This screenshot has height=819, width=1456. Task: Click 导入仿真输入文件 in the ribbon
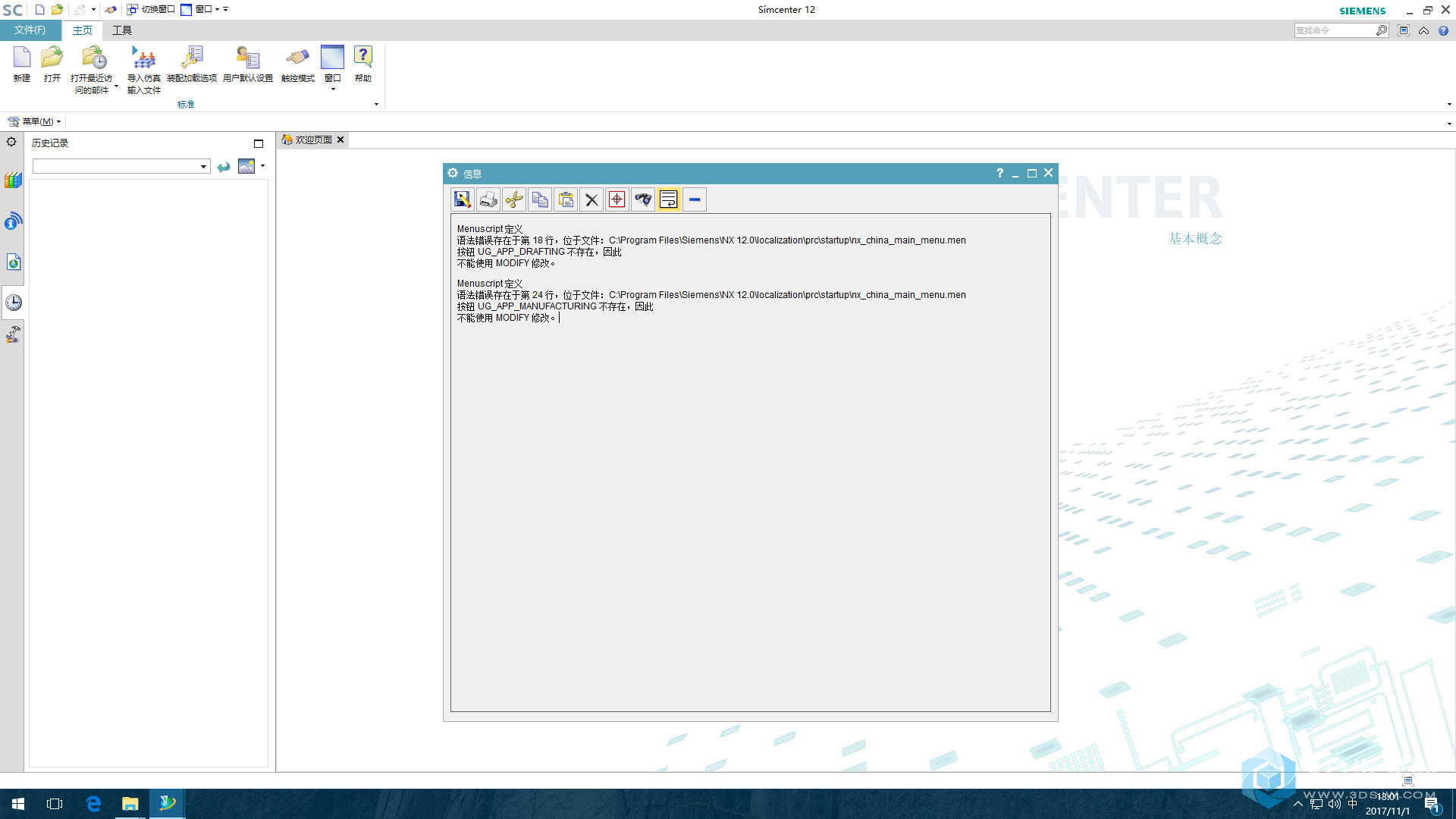(143, 69)
